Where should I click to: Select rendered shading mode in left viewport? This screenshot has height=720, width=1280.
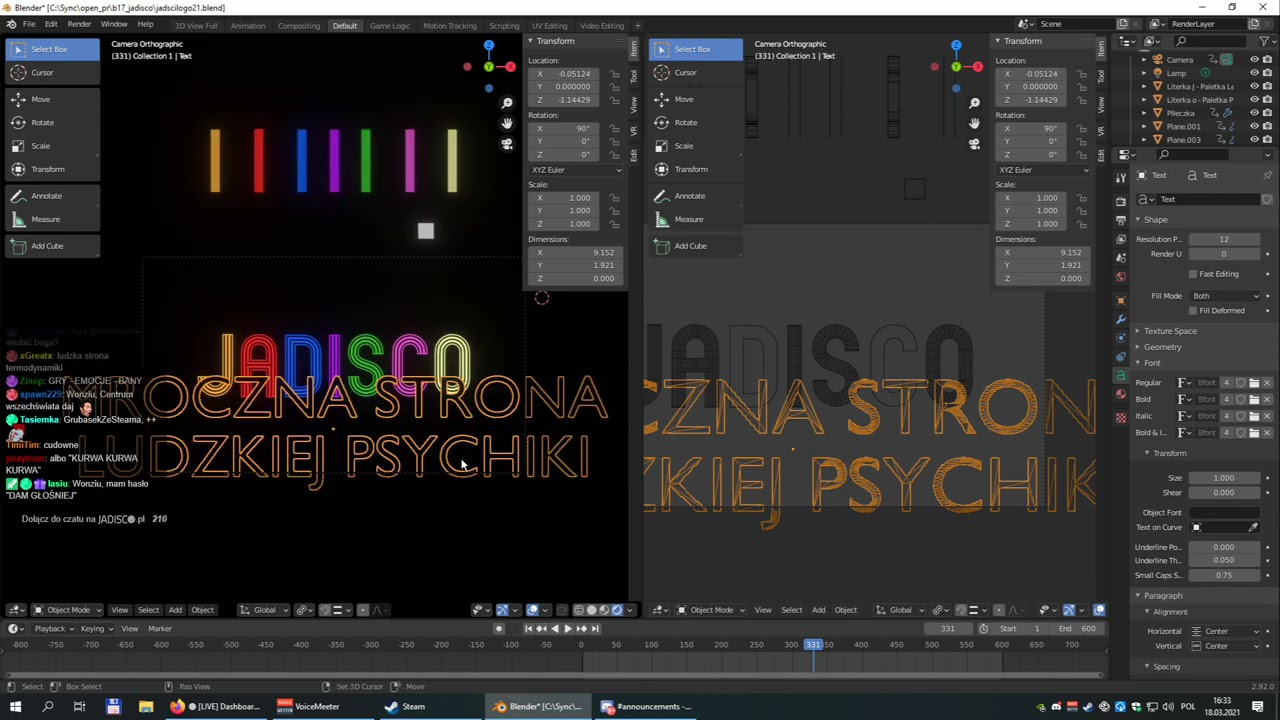(x=617, y=610)
